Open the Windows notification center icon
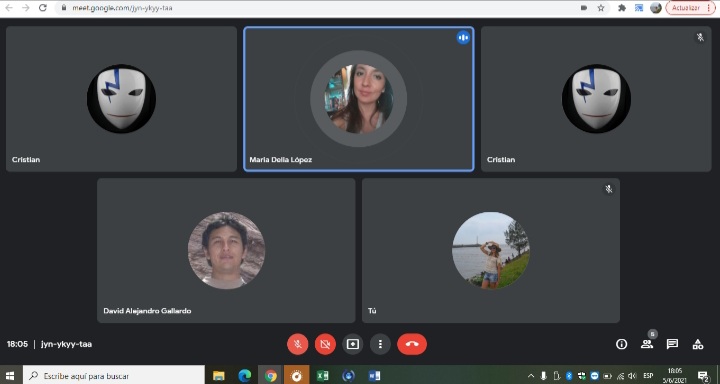This screenshot has width=720, height=384. coord(703,376)
